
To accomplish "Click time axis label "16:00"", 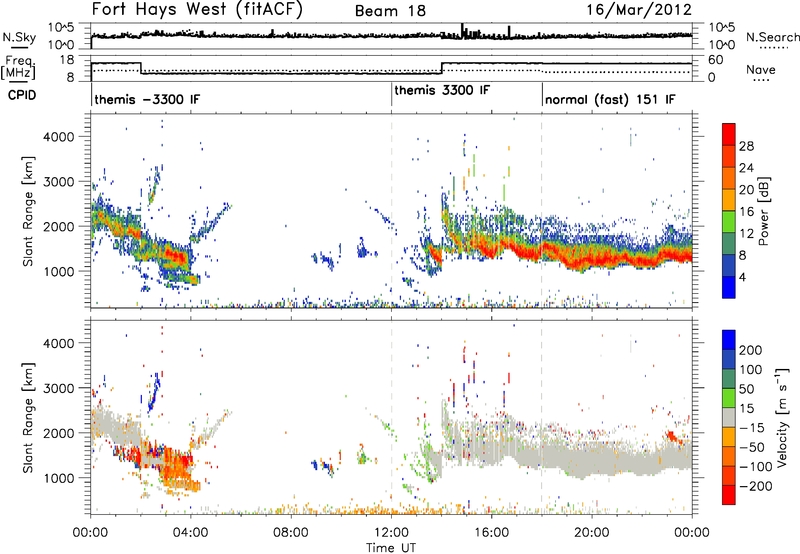I will point(491,533).
